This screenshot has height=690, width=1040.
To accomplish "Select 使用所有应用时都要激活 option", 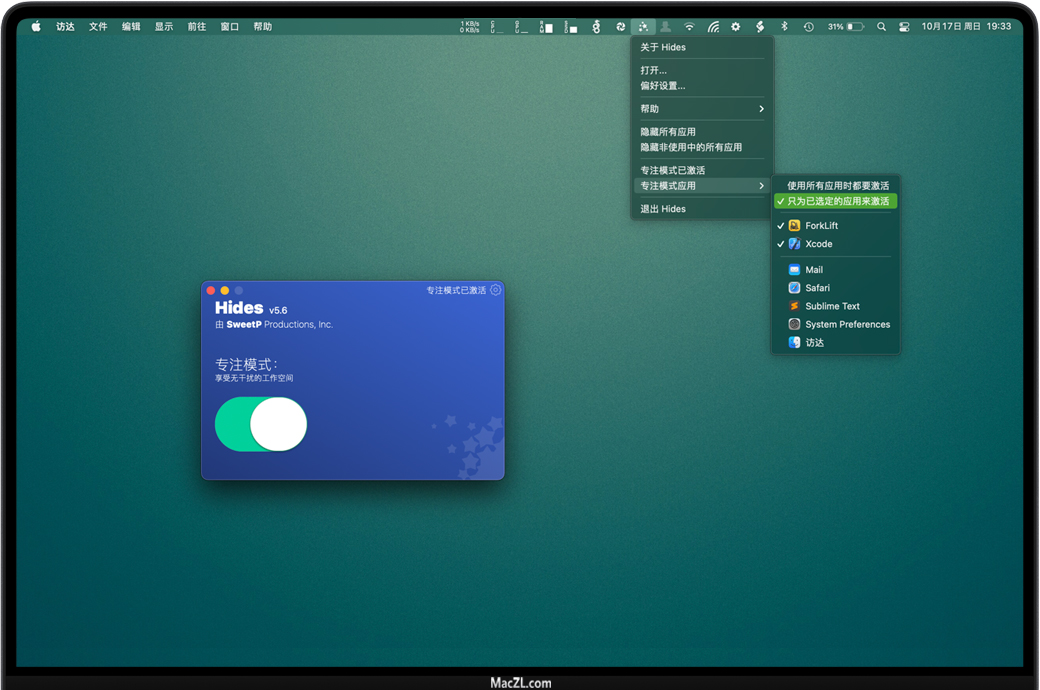I will pyautogui.click(x=837, y=186).
